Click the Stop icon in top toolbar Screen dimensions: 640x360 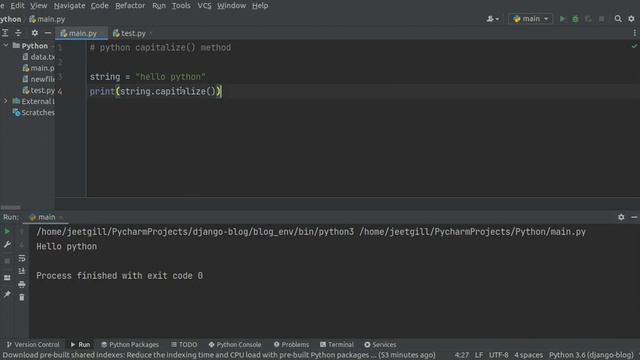pos(601,19)
